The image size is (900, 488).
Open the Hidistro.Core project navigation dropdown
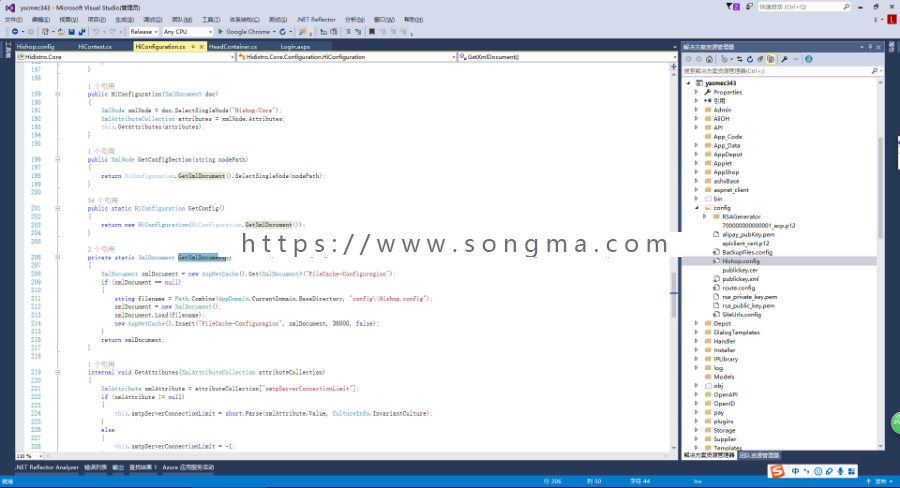[x=126, y=57]
